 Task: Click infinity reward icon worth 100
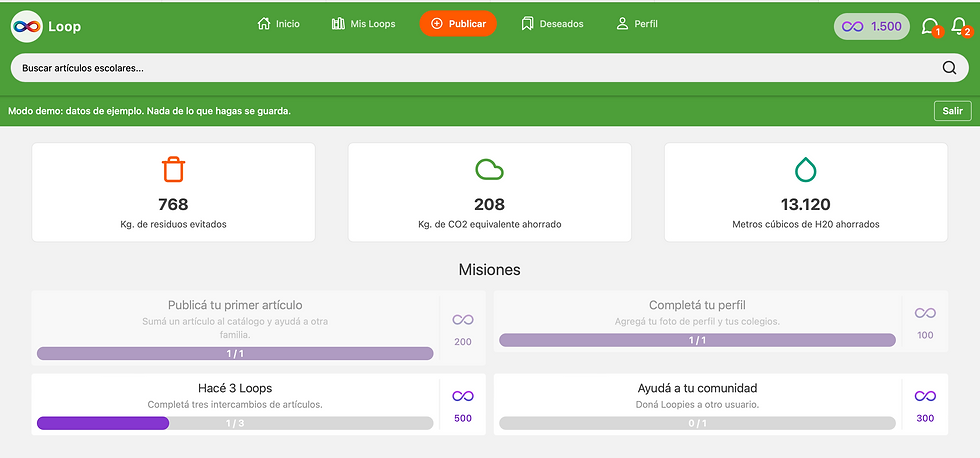925,313
